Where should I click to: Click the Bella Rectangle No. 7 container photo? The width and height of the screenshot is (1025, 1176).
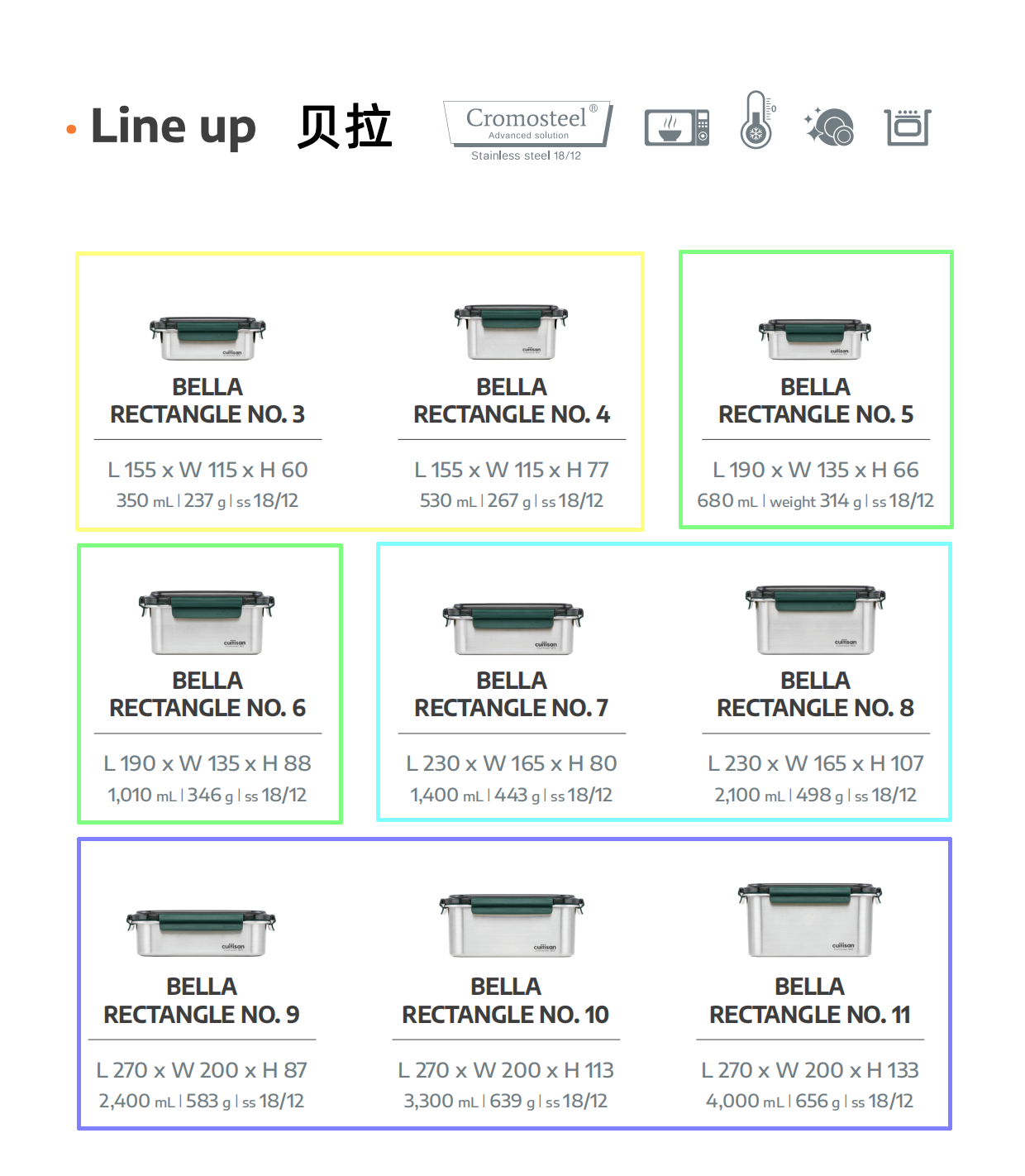point(512,629)
